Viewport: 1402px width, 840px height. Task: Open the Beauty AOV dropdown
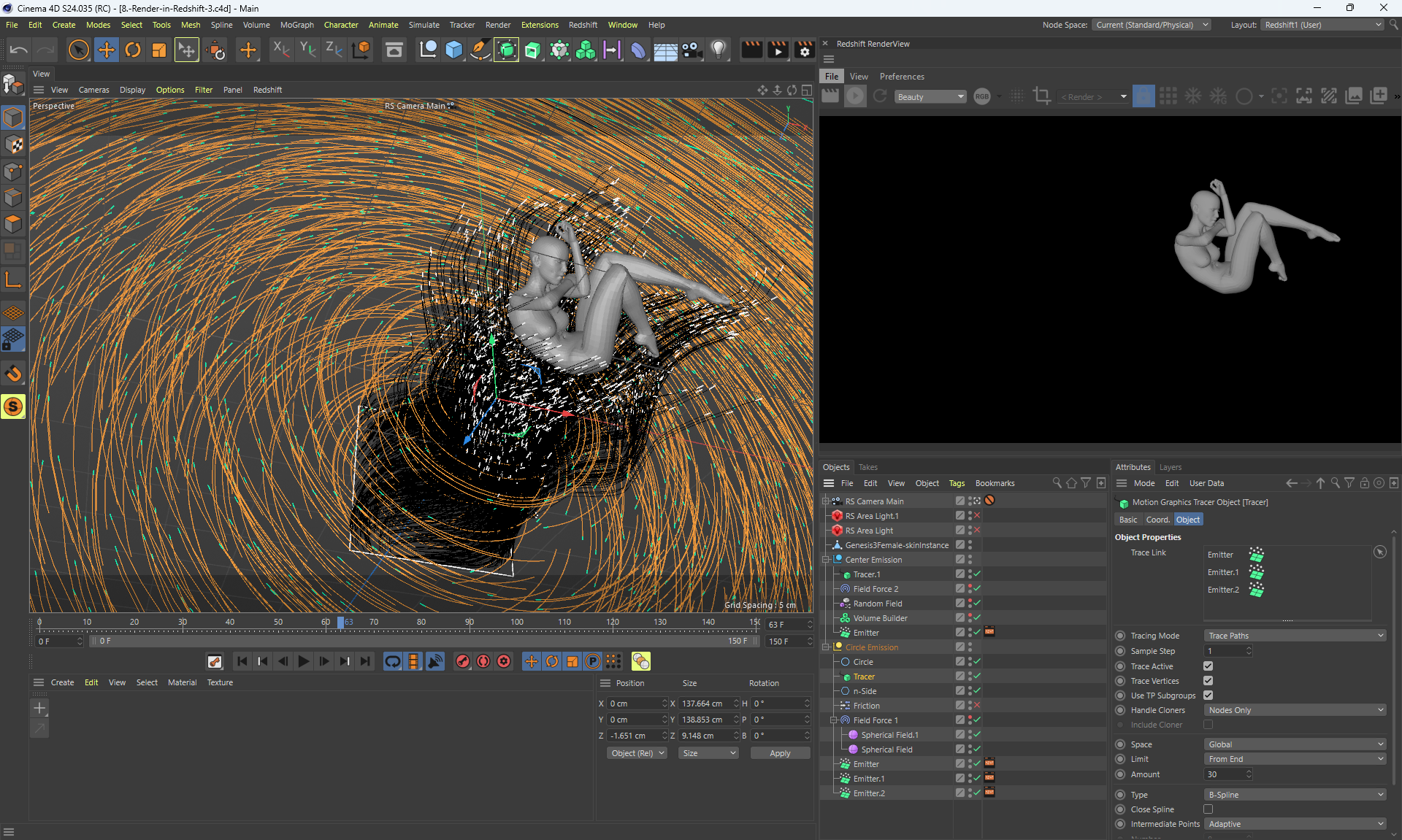[x=930, y=96]
